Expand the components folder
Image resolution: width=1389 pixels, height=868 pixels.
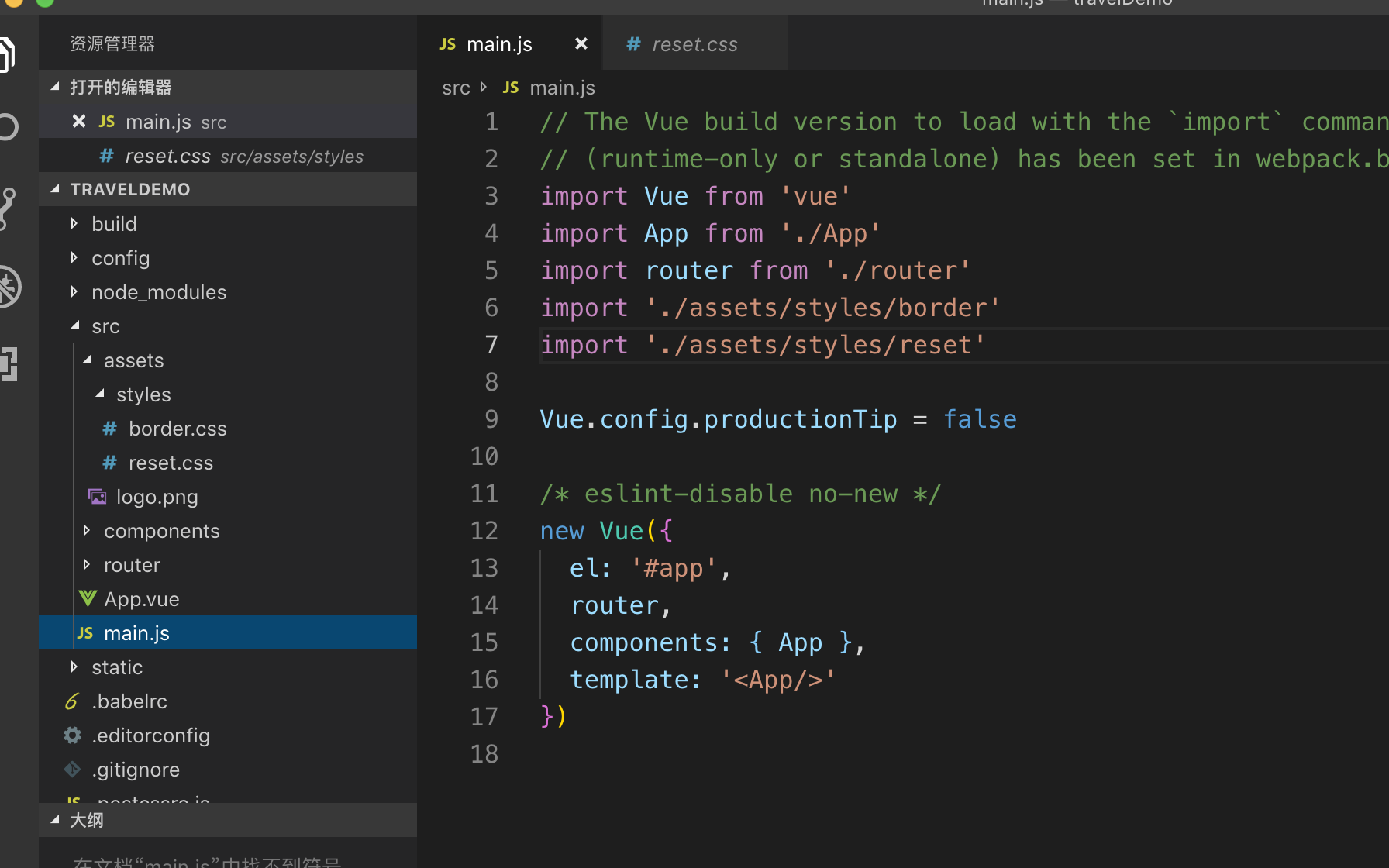click(87, 530)
